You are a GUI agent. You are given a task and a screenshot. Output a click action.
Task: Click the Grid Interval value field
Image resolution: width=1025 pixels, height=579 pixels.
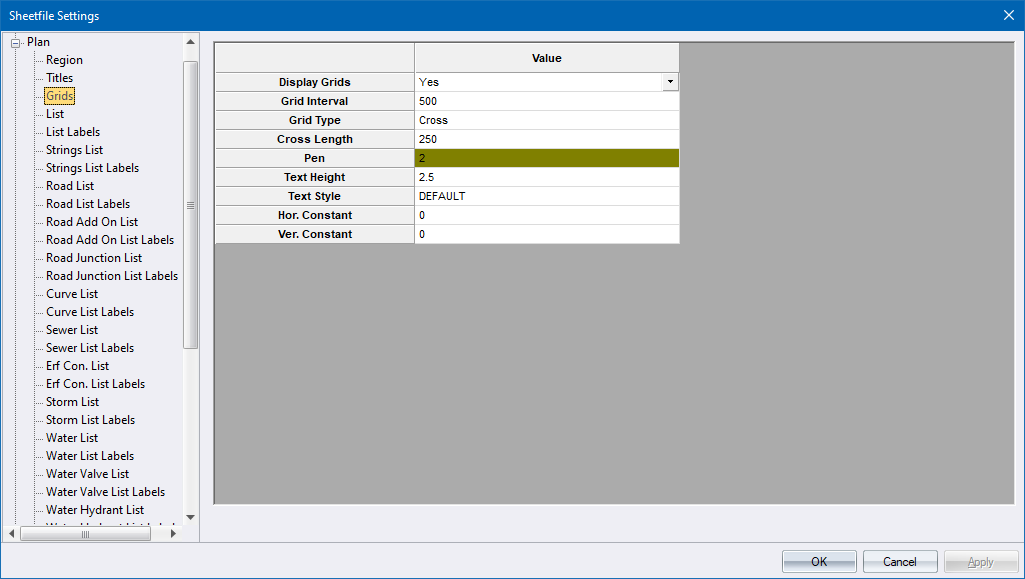pos(546,101)
